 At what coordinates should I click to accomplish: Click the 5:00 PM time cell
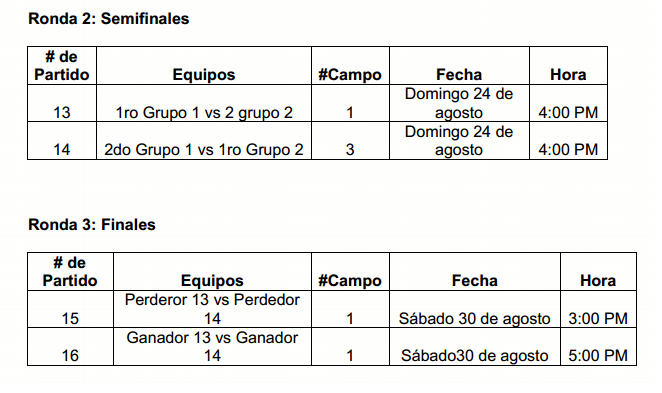pyautogui.click(x=598, y=347)
